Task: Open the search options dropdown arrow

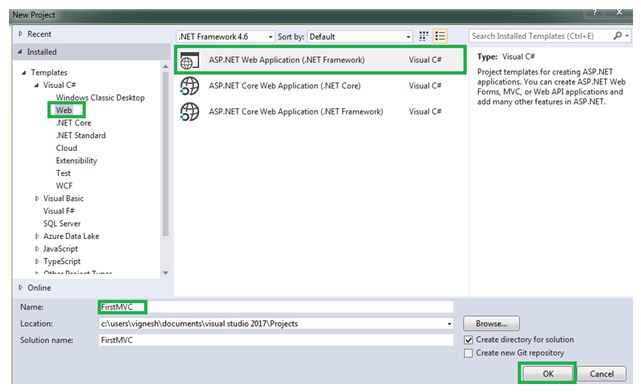Action: [627, 36]
